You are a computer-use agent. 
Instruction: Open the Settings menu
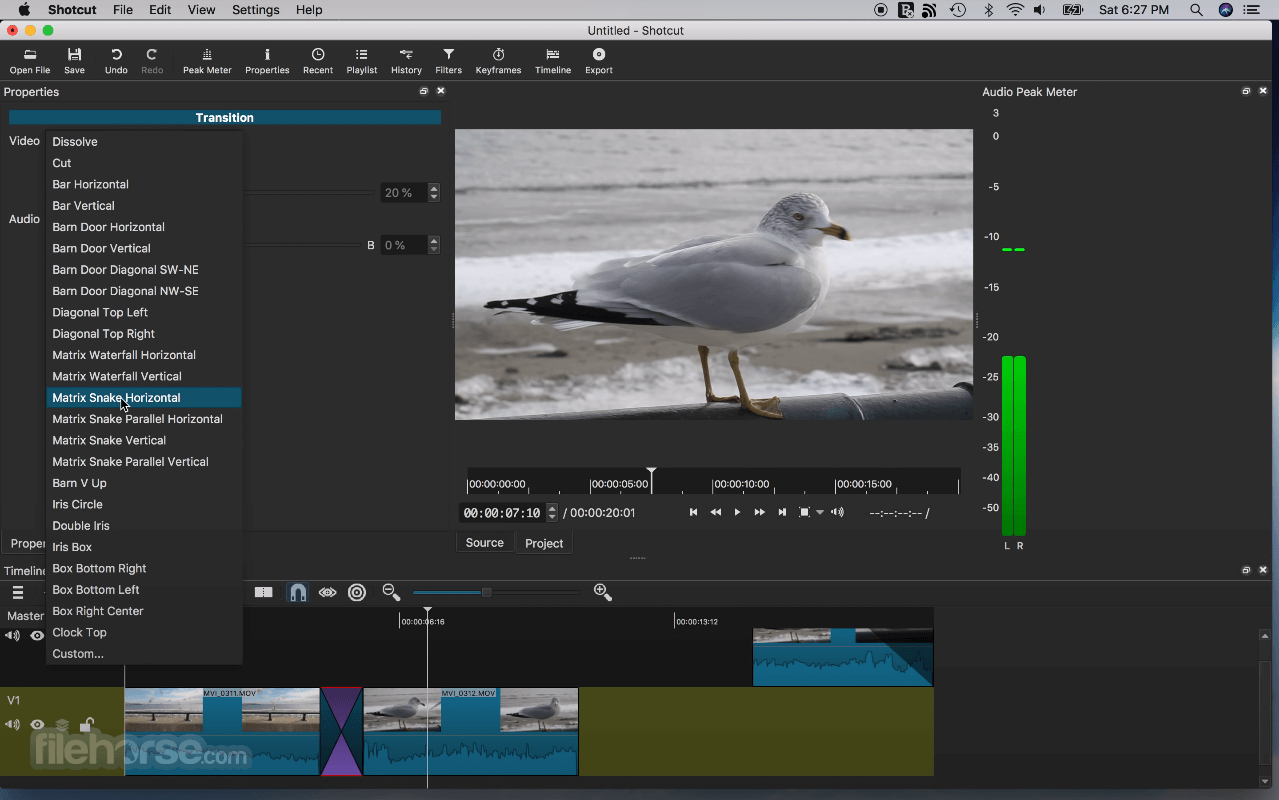pyautogui.click(x=256, y=10)
